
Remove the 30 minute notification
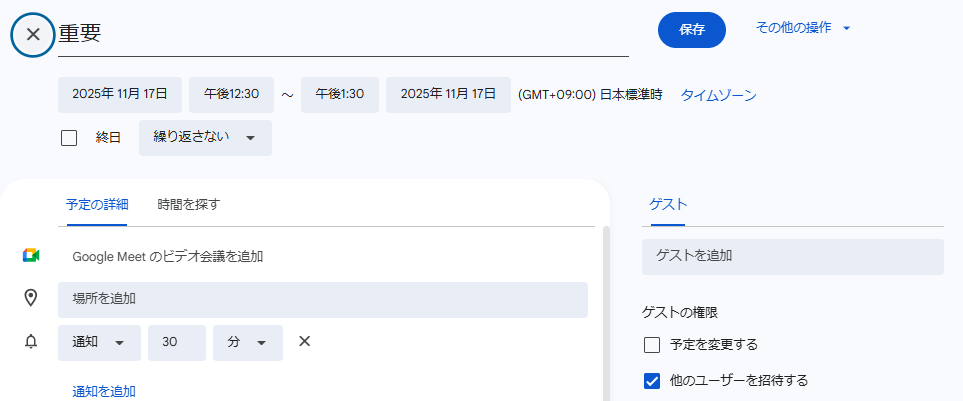click(x=305, y=342)
